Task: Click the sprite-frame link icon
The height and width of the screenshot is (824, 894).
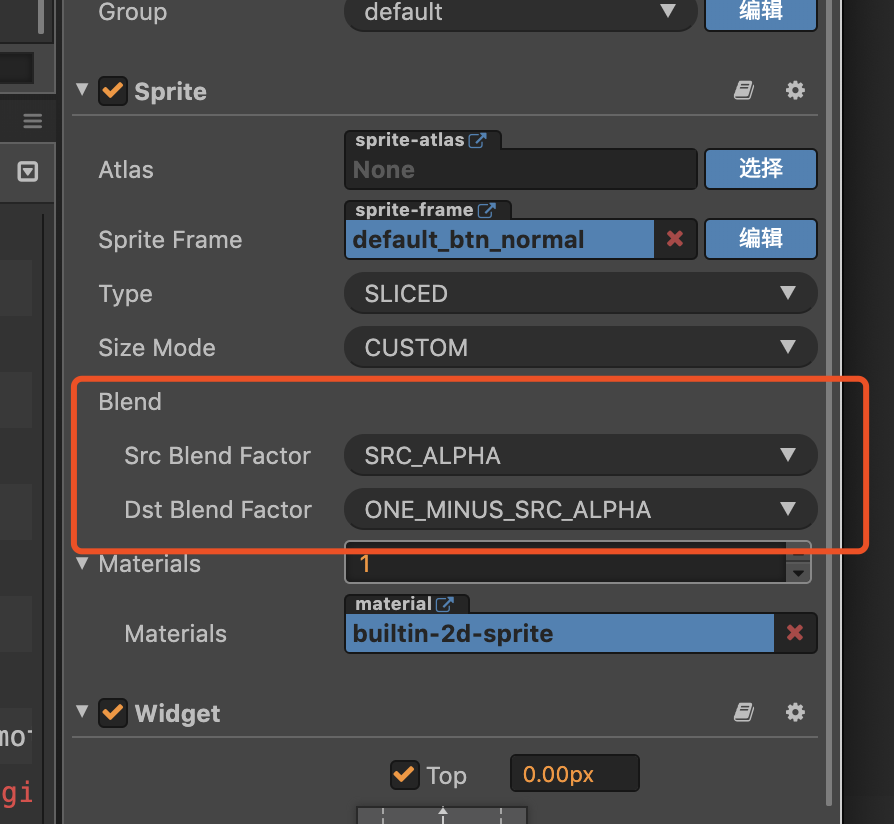Action: 487,210
